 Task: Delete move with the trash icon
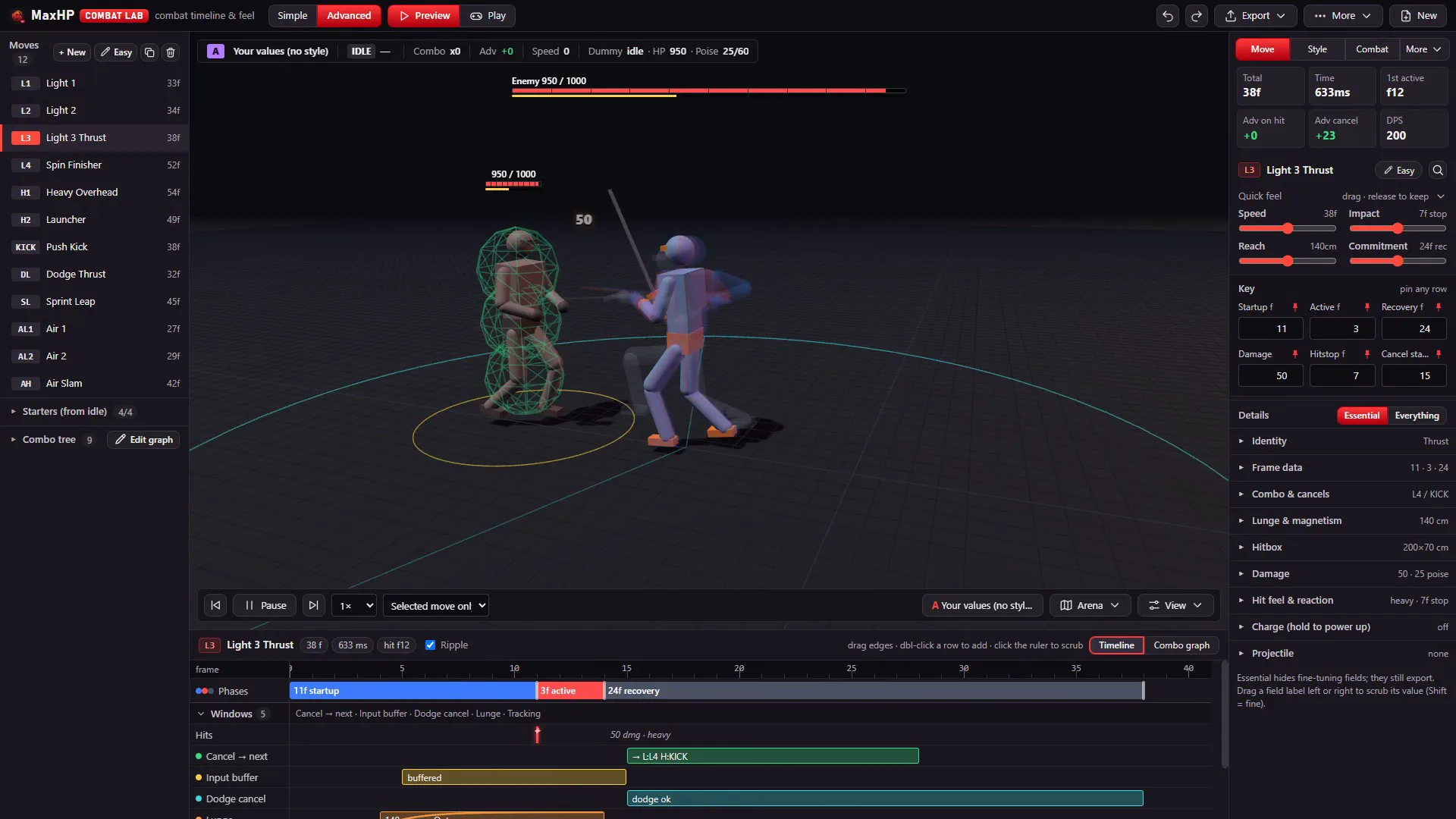click(171, 52)
